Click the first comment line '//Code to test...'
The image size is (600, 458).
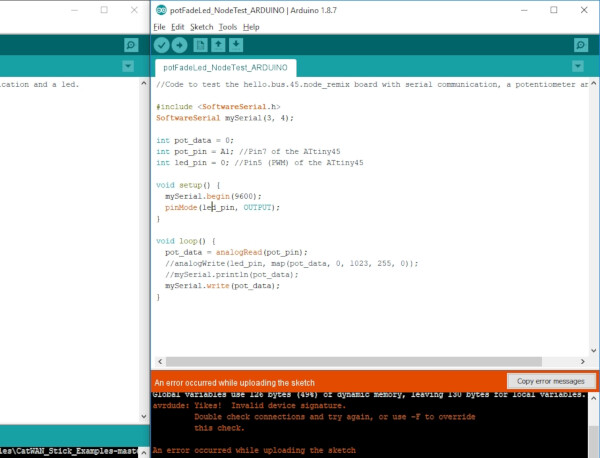[x=372, y=85]
